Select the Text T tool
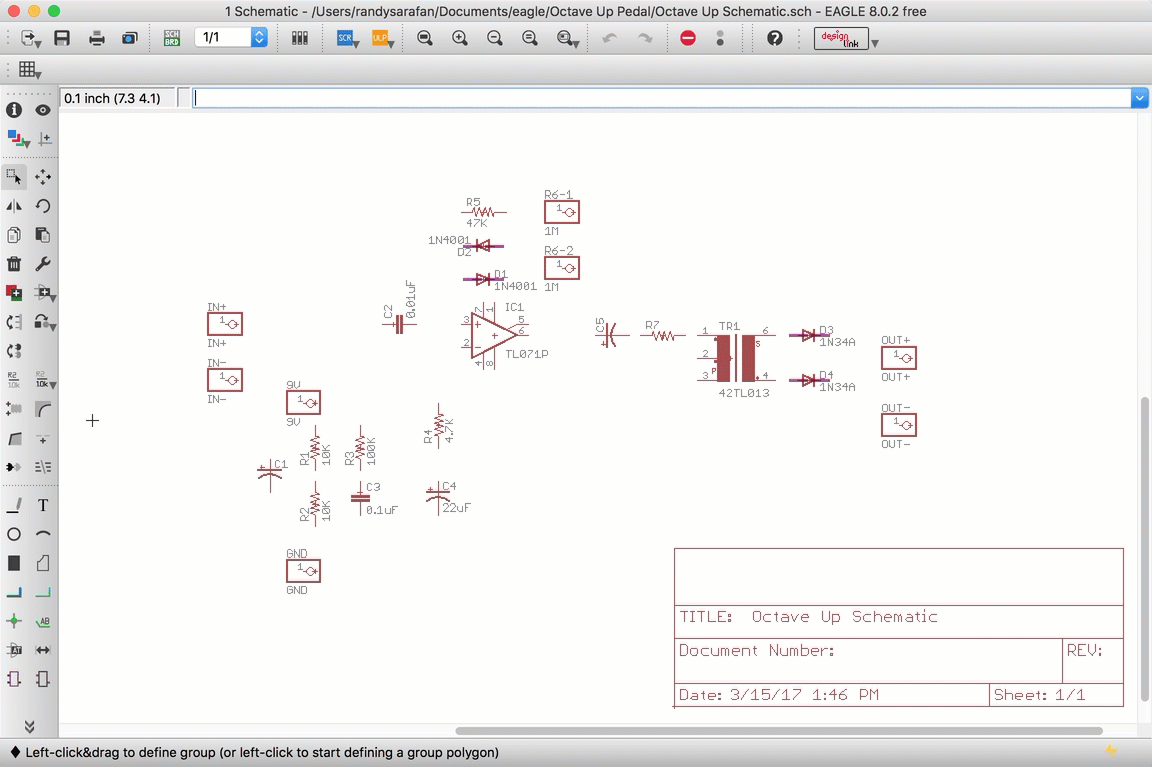This screenshot has height=767, width=1152. click(x=43, y=505)
